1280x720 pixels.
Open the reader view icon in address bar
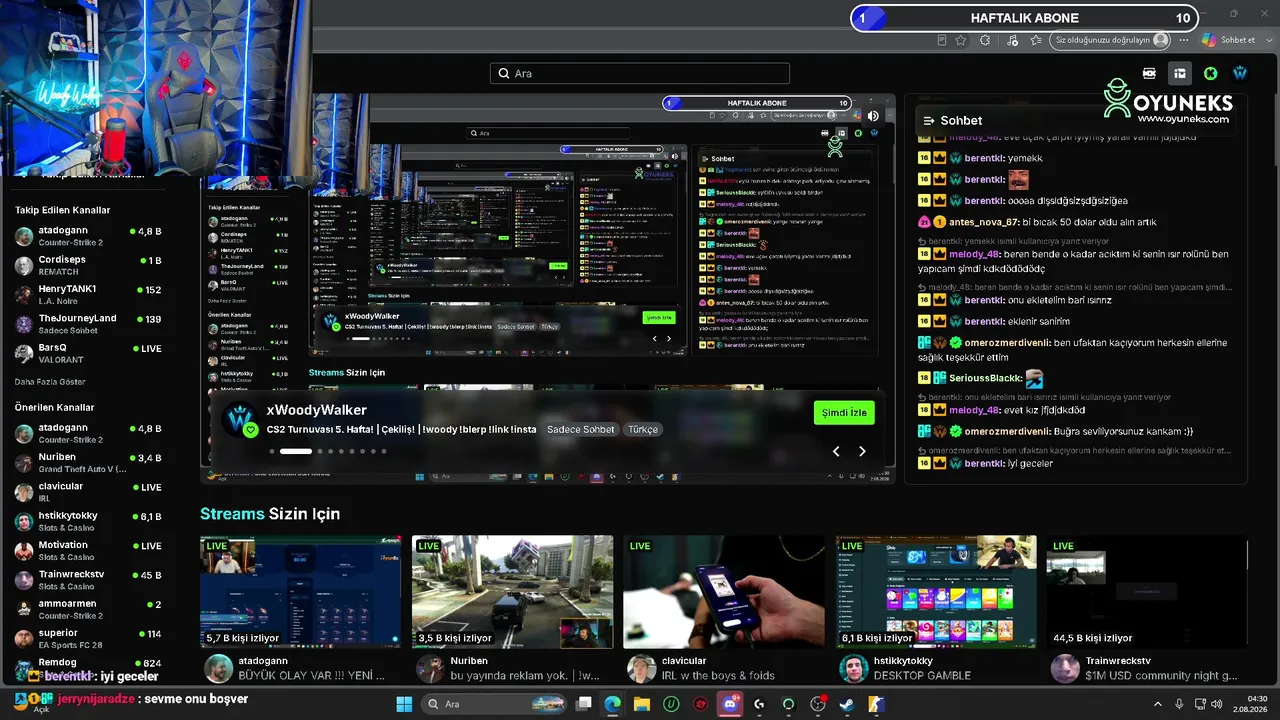click(941, 40)
